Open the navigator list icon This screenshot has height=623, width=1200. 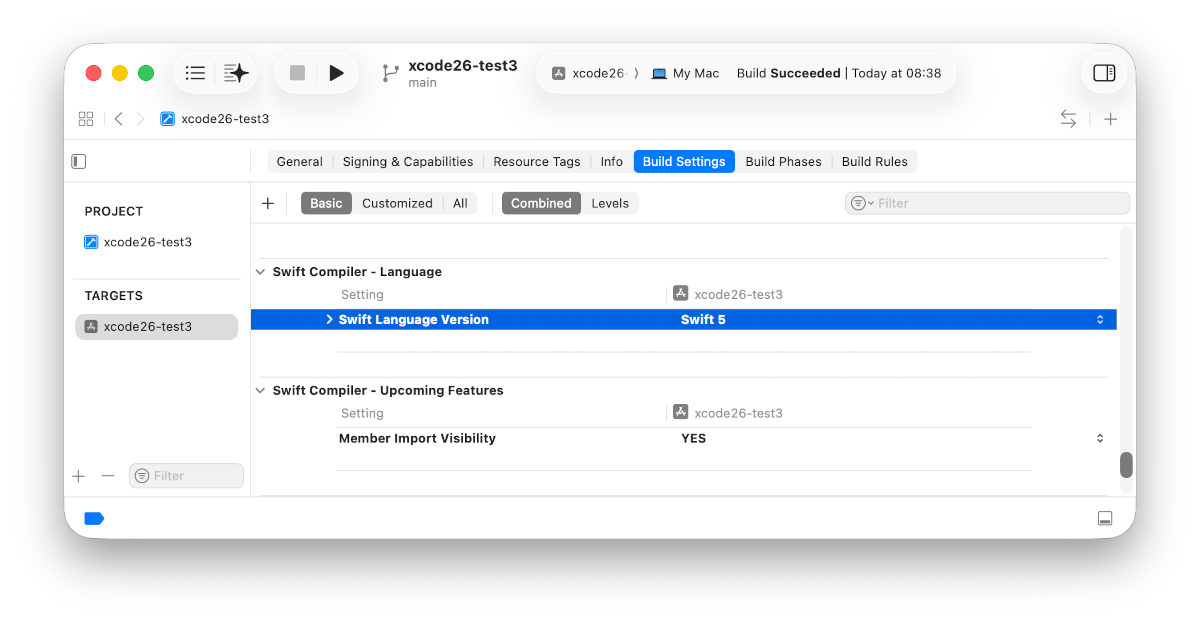click(x=196, y=73)
